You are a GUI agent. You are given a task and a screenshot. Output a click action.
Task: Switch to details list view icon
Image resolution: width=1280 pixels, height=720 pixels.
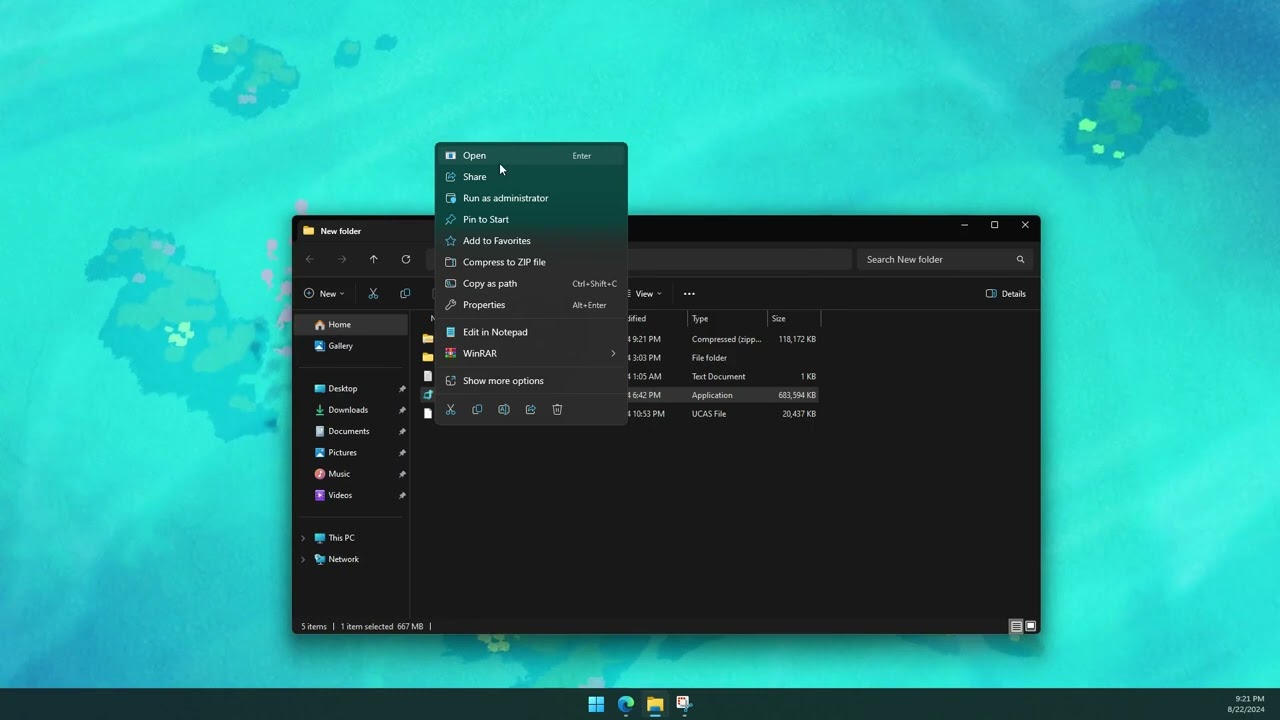click(1016, 627)
